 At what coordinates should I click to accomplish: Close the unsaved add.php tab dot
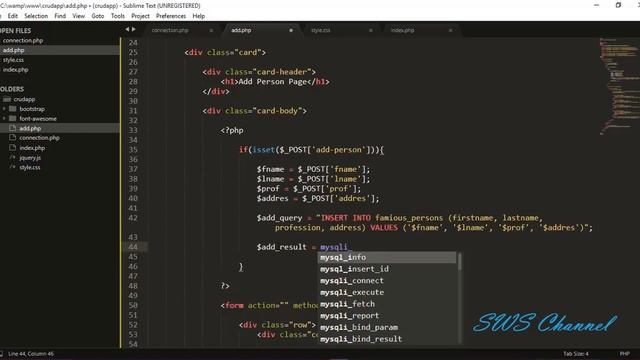click(x=291, y=30)
